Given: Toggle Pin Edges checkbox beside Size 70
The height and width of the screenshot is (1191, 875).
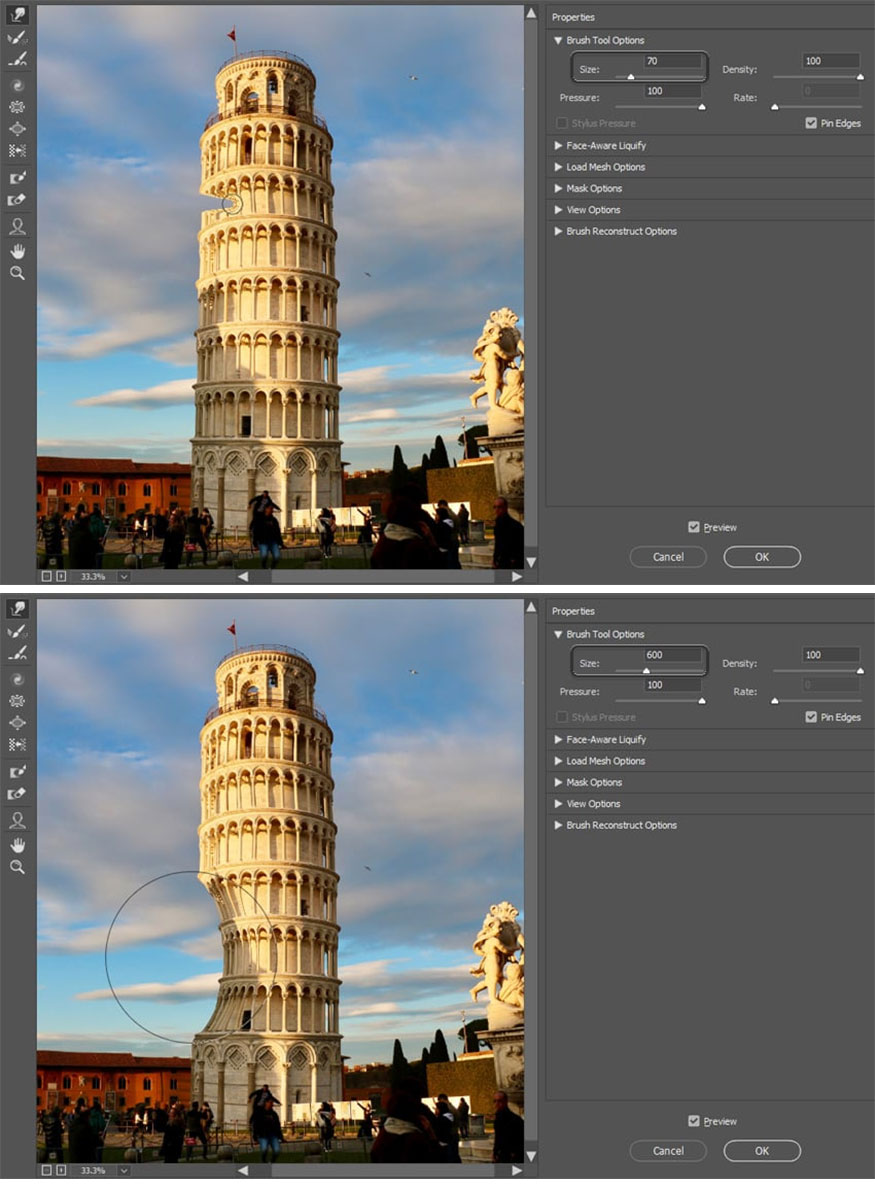Looking at the screenshot, I should (811, 123).
